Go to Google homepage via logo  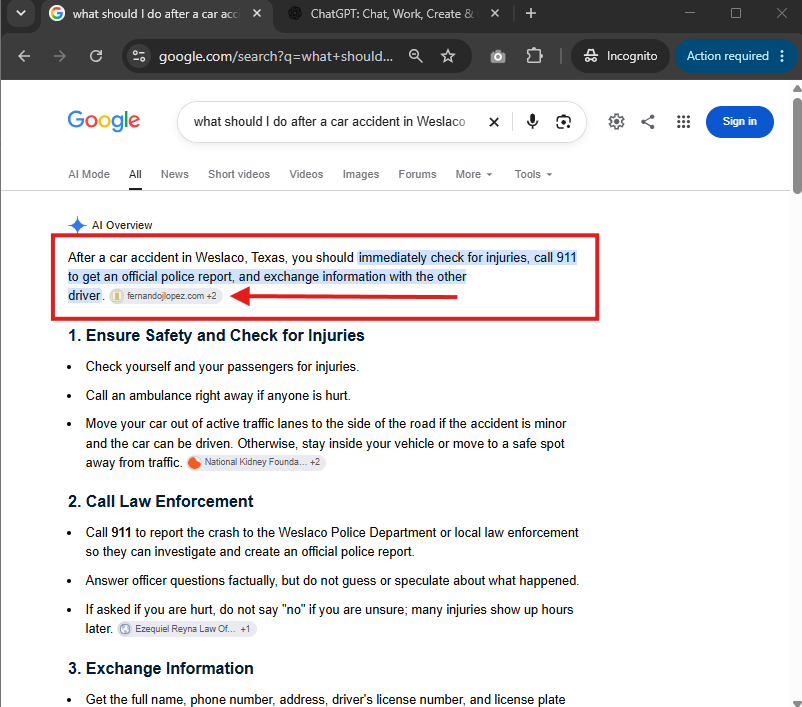[x=104, y=121]
